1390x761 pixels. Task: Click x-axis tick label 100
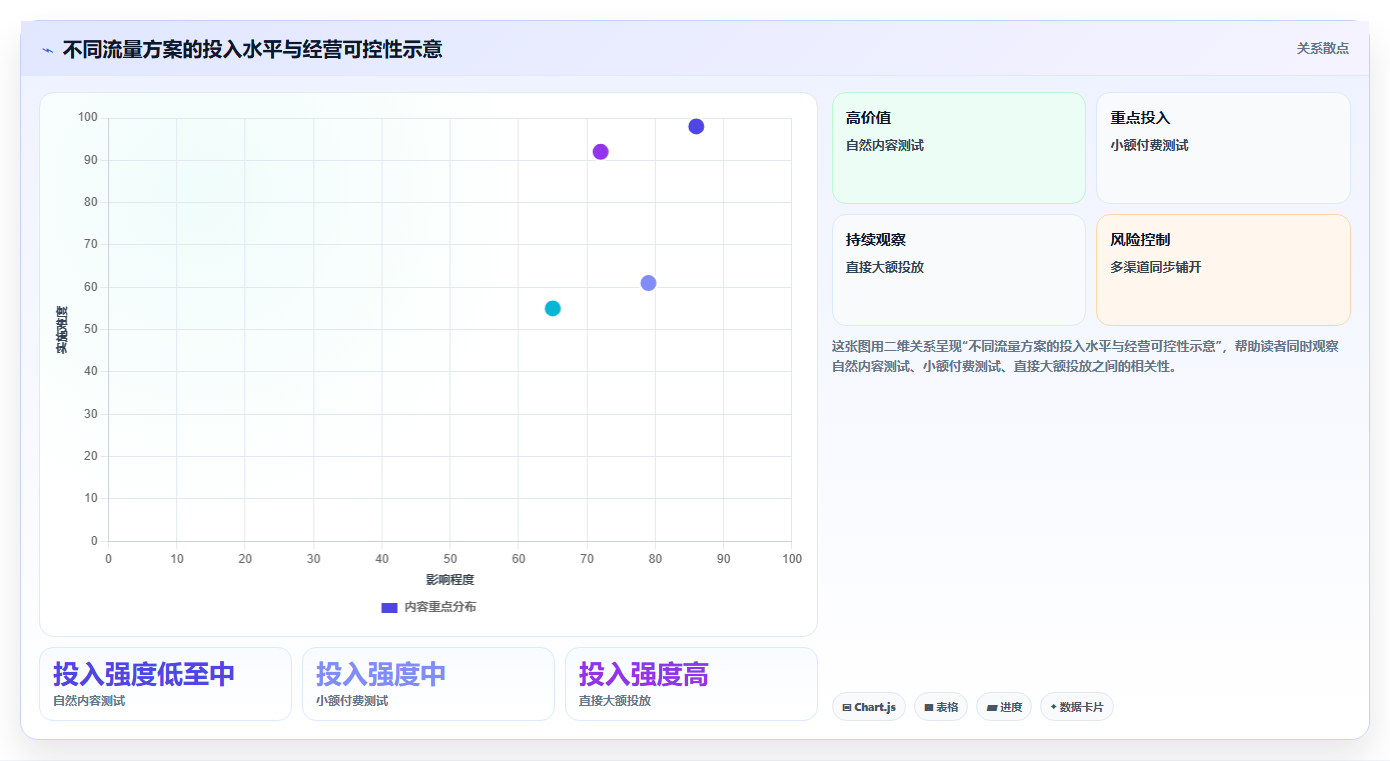(x=792, y=559)
